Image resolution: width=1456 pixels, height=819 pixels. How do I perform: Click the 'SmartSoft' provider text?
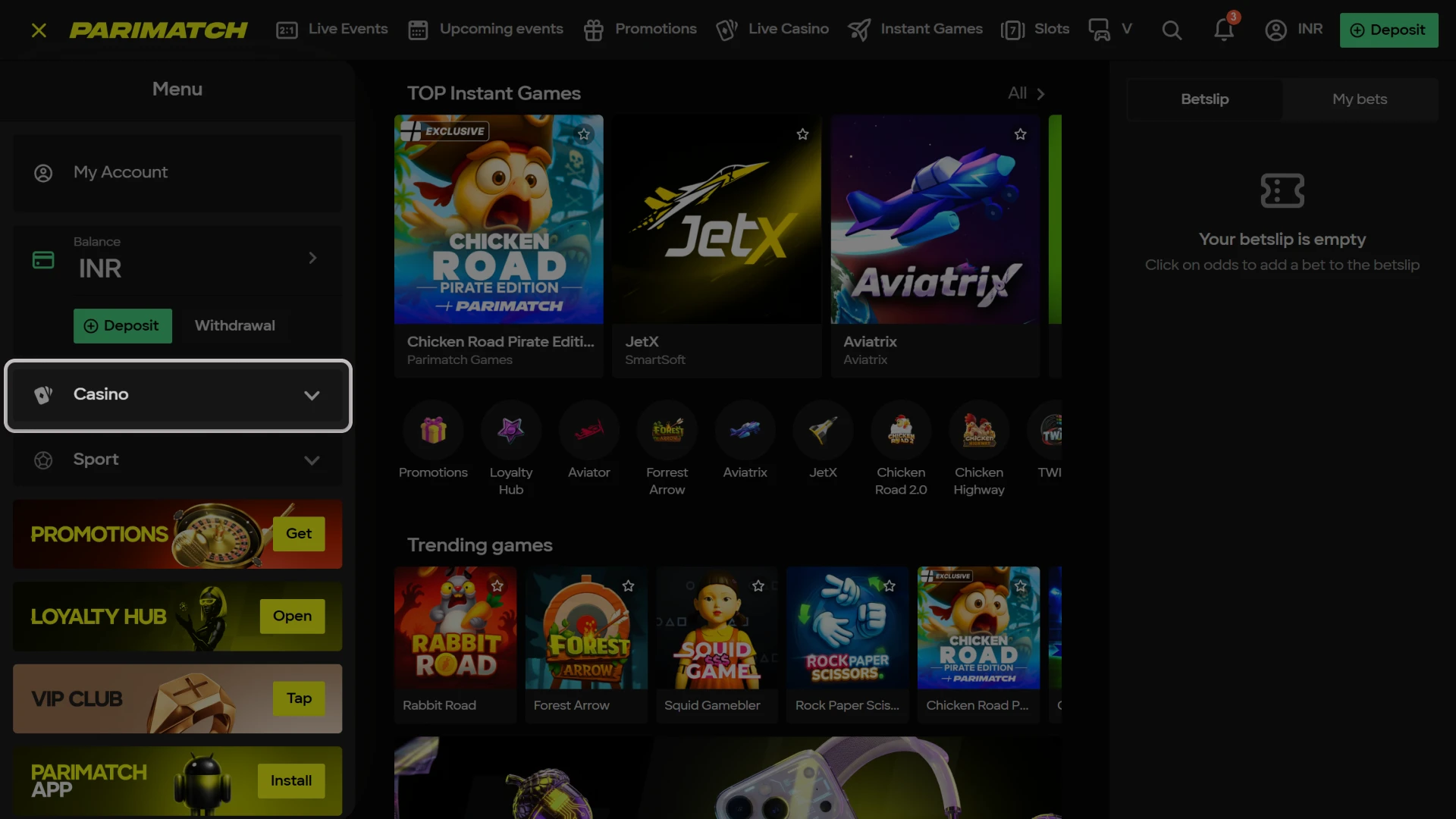pyautogui.click(x=655, y=360)
